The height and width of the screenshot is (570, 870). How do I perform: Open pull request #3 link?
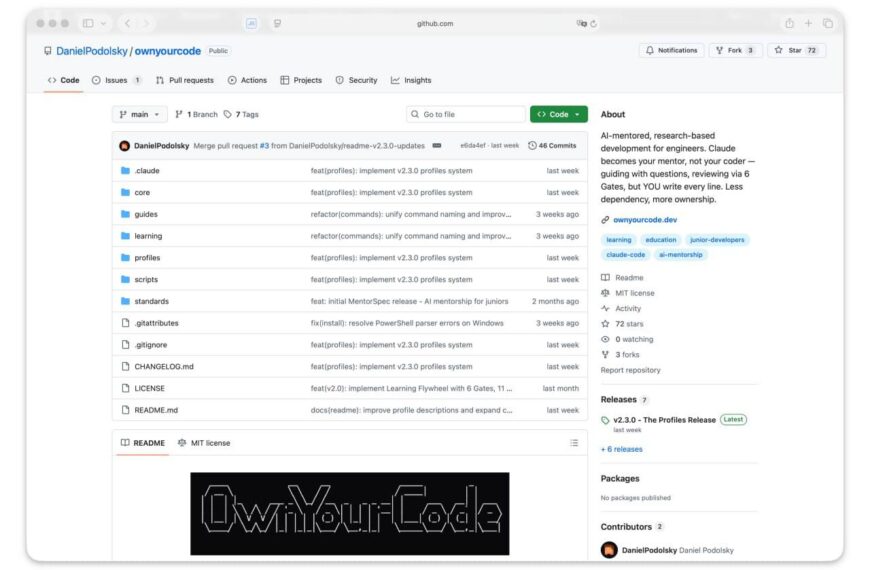point(264,146)
